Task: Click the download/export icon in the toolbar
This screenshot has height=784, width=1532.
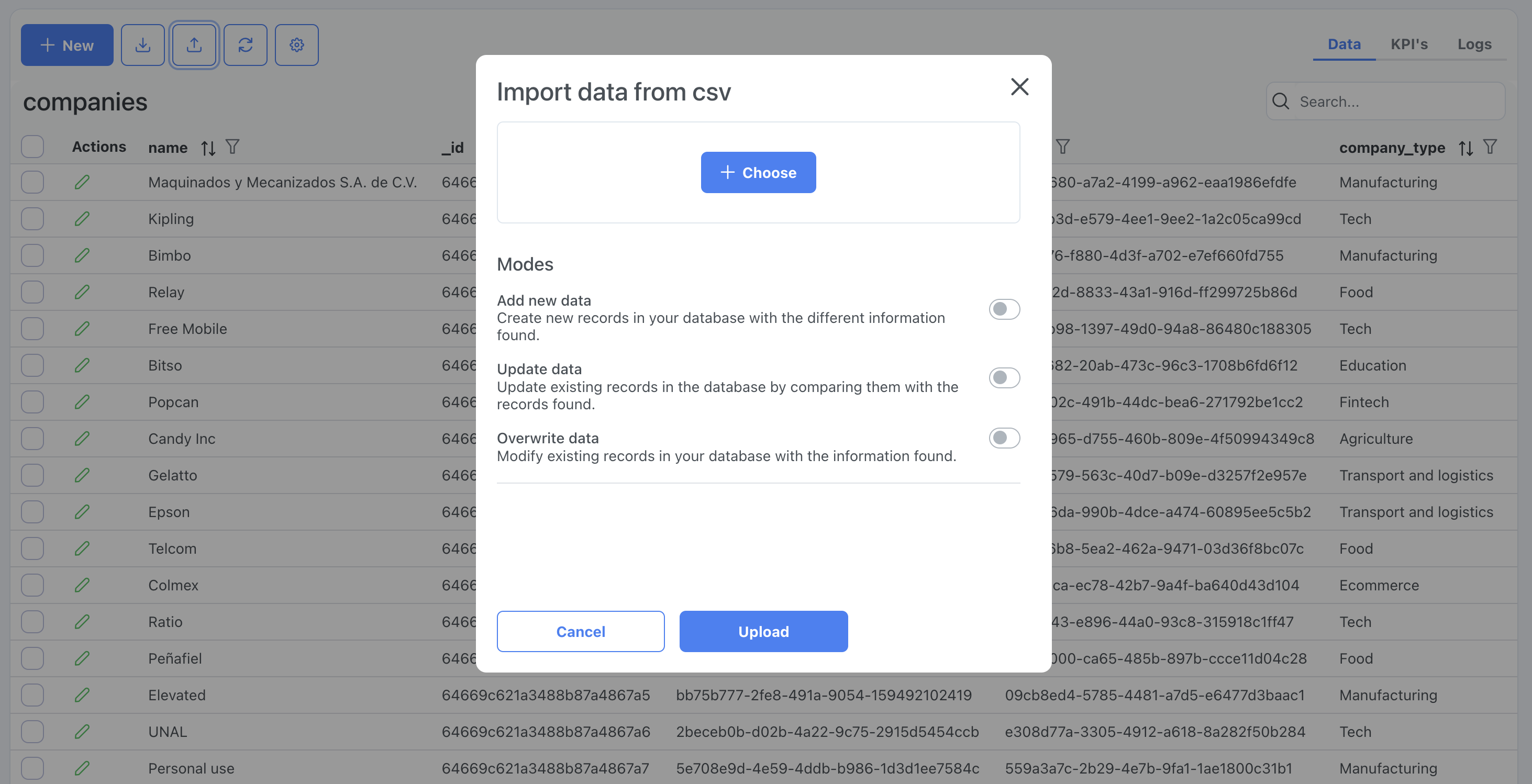Action: (143, 45)
